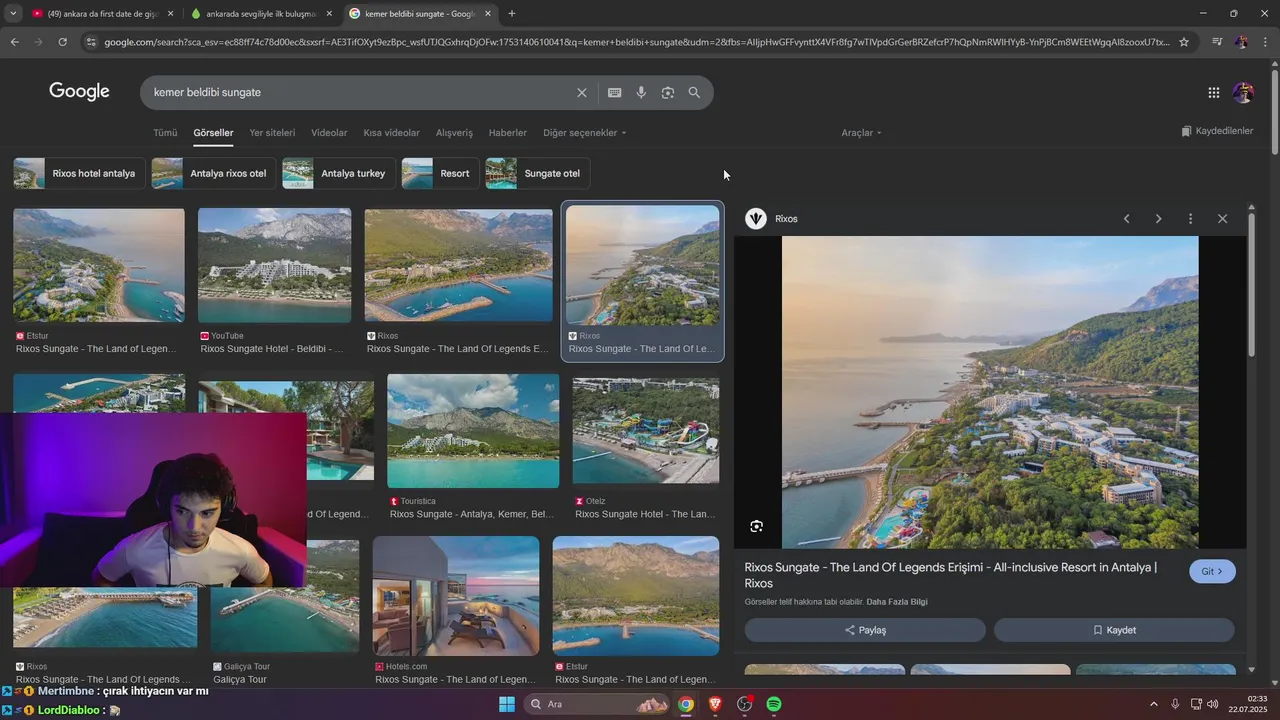Open Spotify from the taskbar
The image size is (1280, 720).
pyautogui.click(x=774, y=704)
